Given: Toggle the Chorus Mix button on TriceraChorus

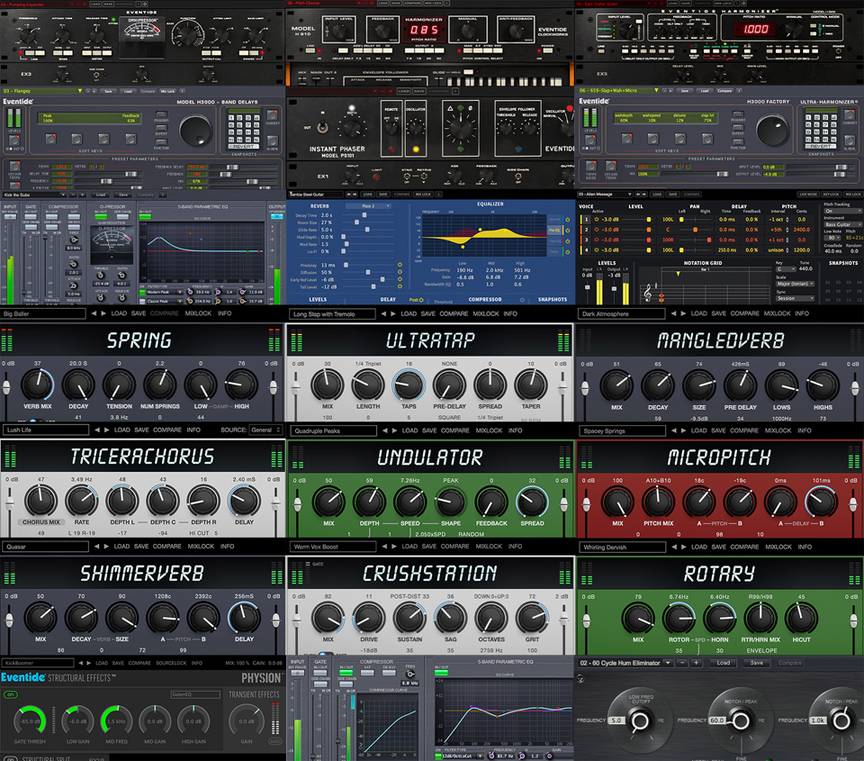Looking at the screenshot, I should (41, 522).
